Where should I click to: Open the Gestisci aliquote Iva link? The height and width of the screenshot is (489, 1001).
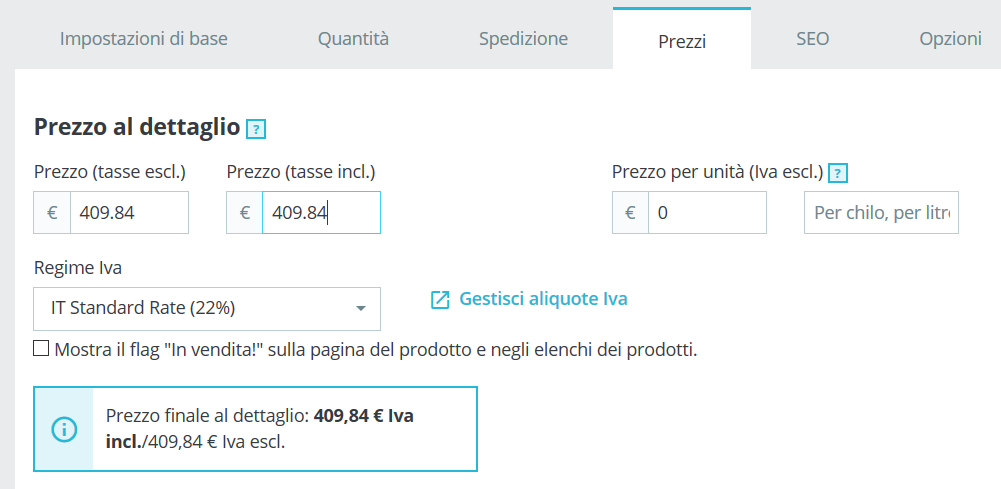[x=543, y=299]
